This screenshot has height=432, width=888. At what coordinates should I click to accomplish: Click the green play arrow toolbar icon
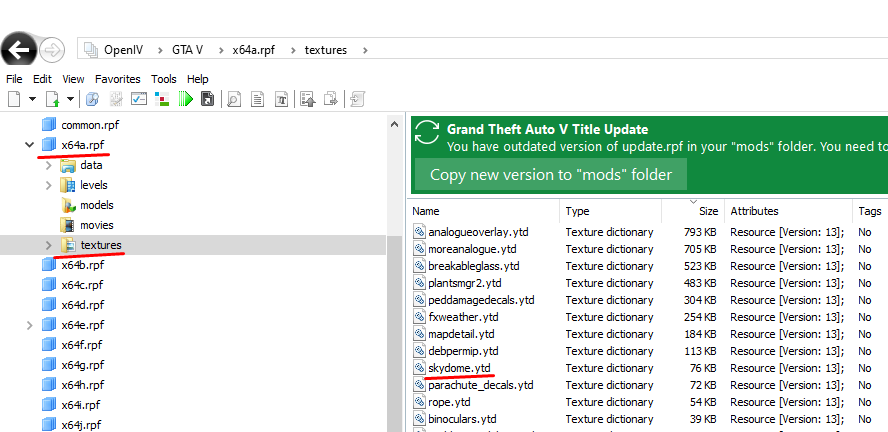pyautogui.click(x=186, y=100)
